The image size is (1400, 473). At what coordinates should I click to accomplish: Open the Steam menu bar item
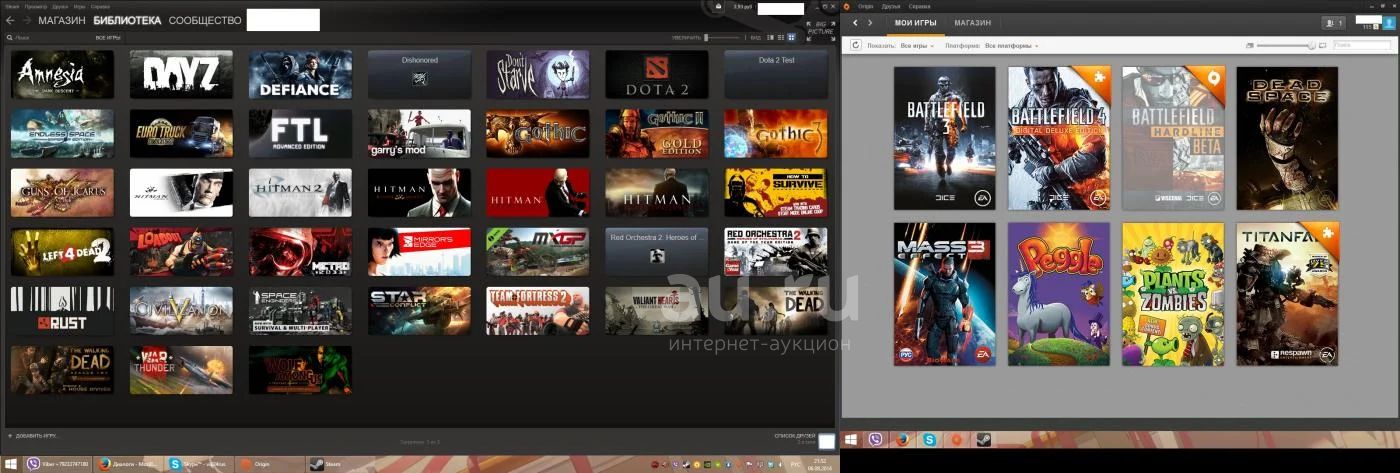pos(11,5)
